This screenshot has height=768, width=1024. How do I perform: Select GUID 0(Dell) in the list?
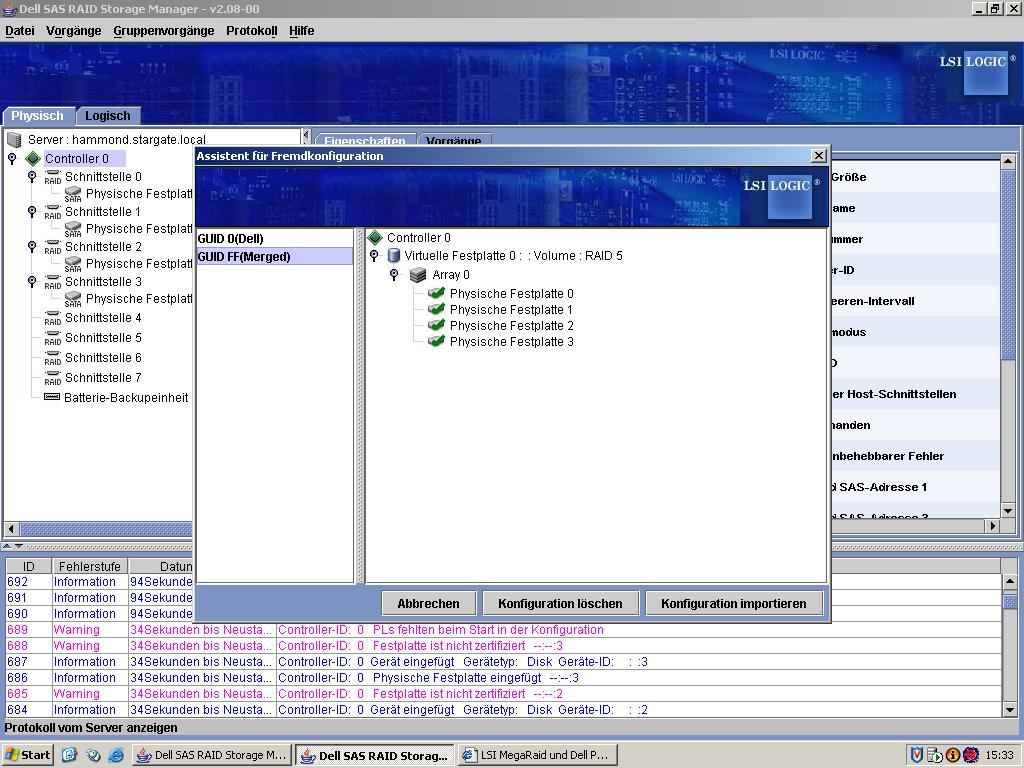(274, 238)
